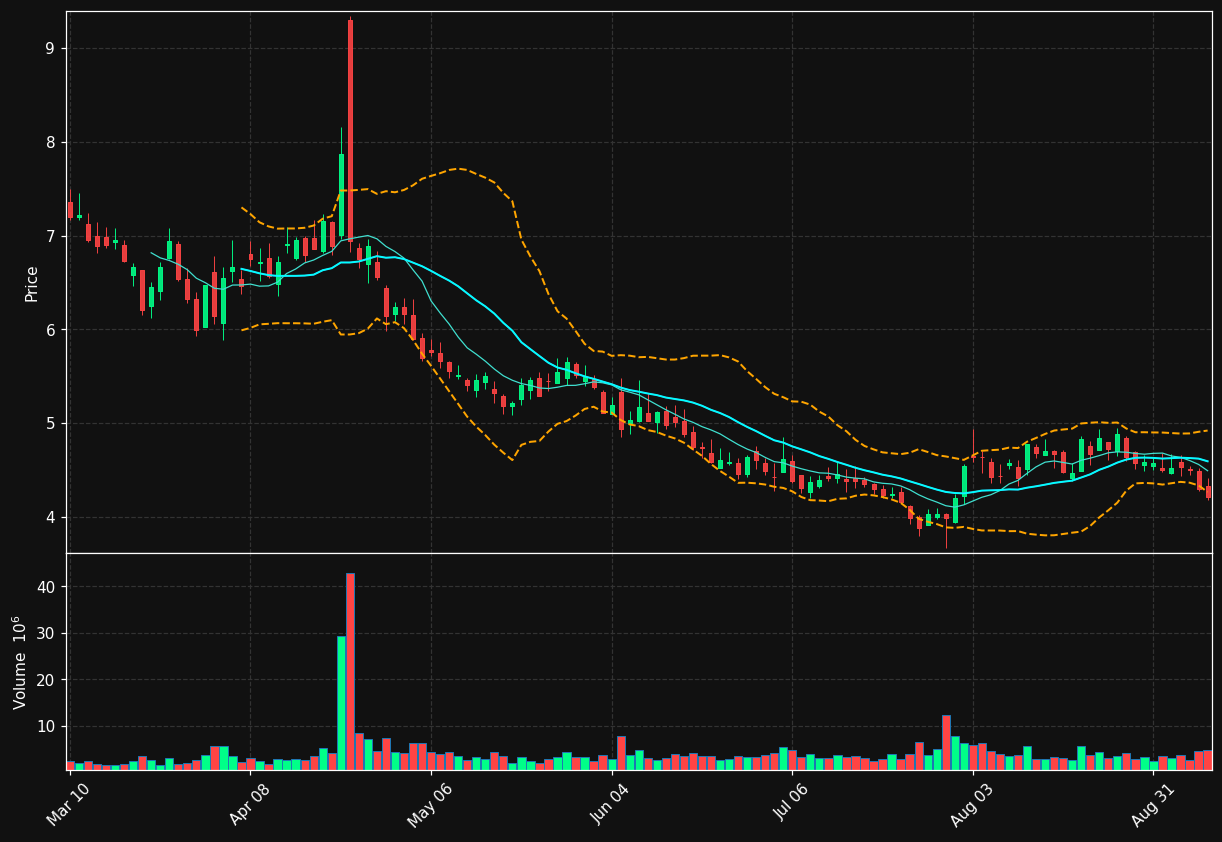
Task: Click the price axis value 9
Action: coord(50,49)
